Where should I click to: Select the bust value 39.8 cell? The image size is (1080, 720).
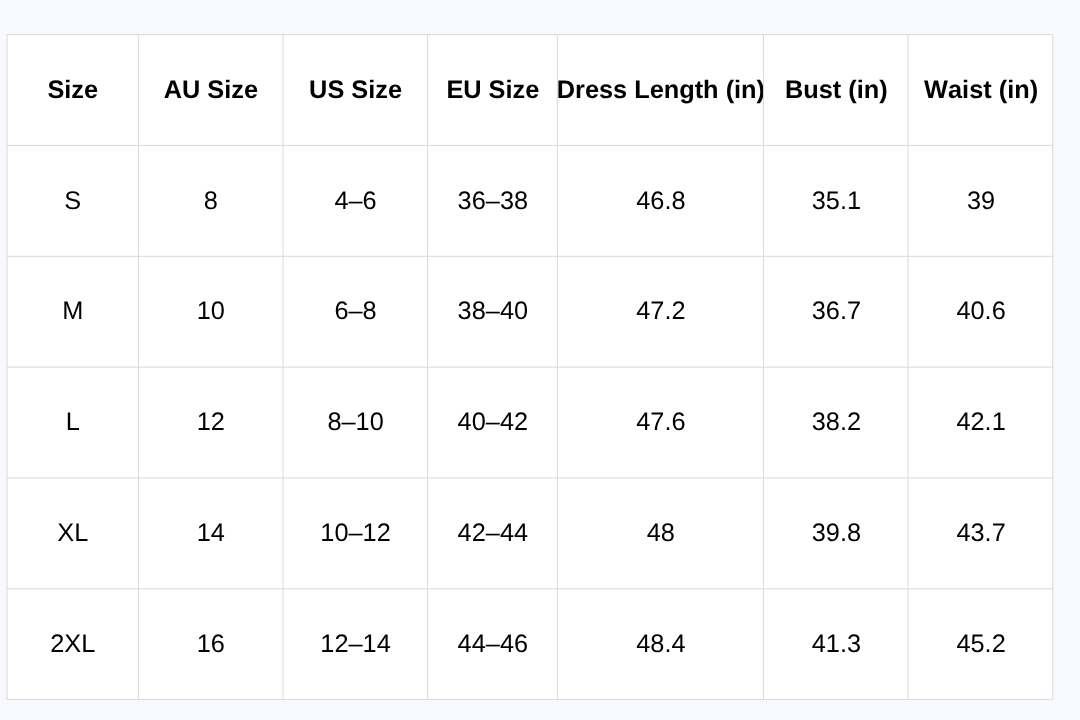(x=836, y=533)
